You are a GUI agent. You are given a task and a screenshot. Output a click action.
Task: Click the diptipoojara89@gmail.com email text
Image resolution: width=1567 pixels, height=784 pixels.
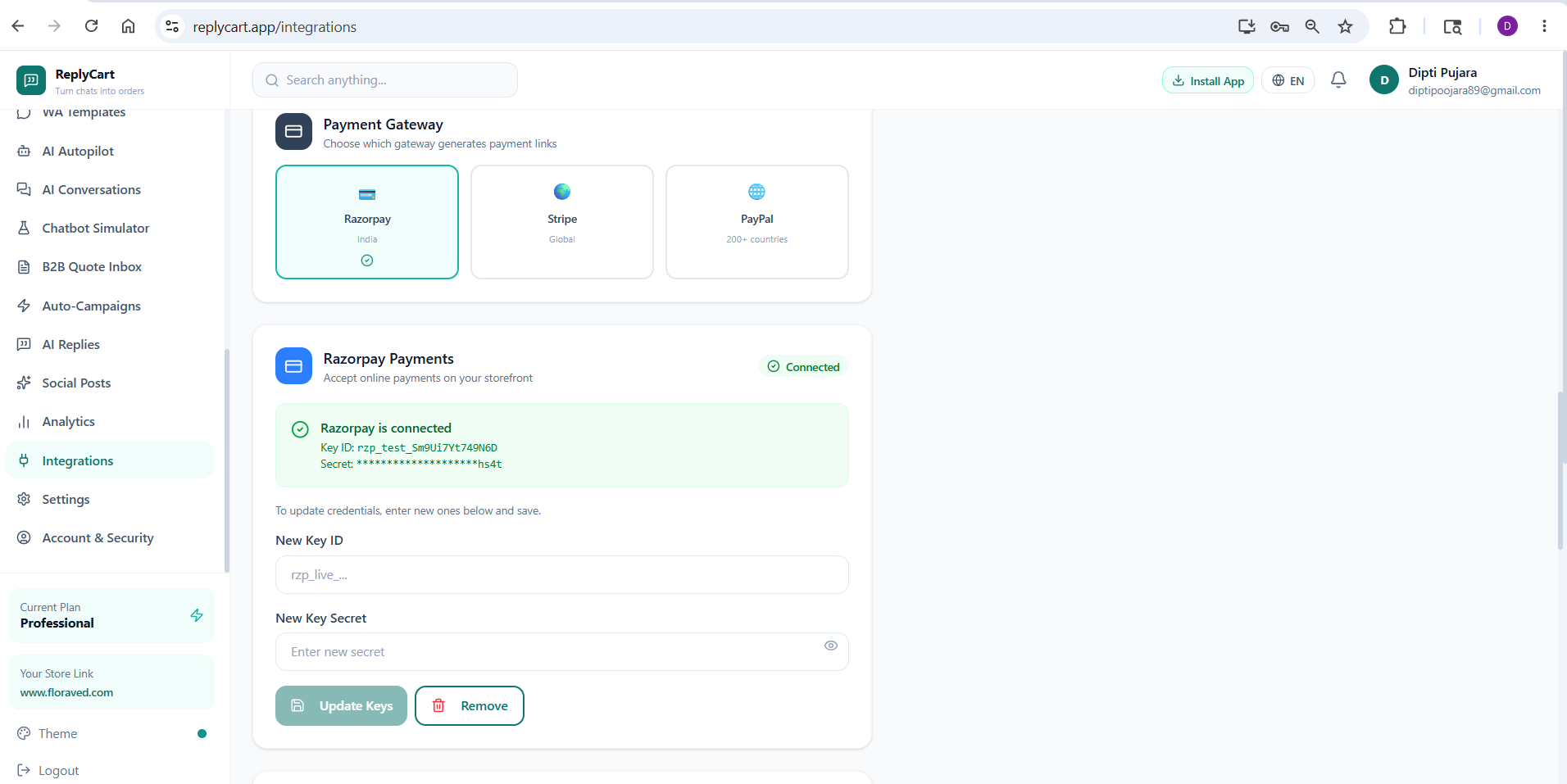[1474, 90]
